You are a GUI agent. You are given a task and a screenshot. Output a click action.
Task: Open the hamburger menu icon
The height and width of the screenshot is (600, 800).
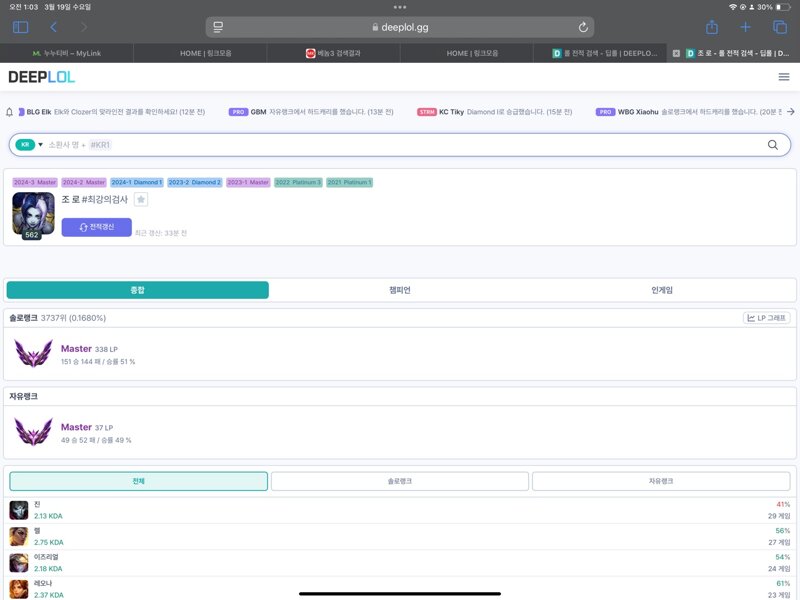[x=784, y=77]
